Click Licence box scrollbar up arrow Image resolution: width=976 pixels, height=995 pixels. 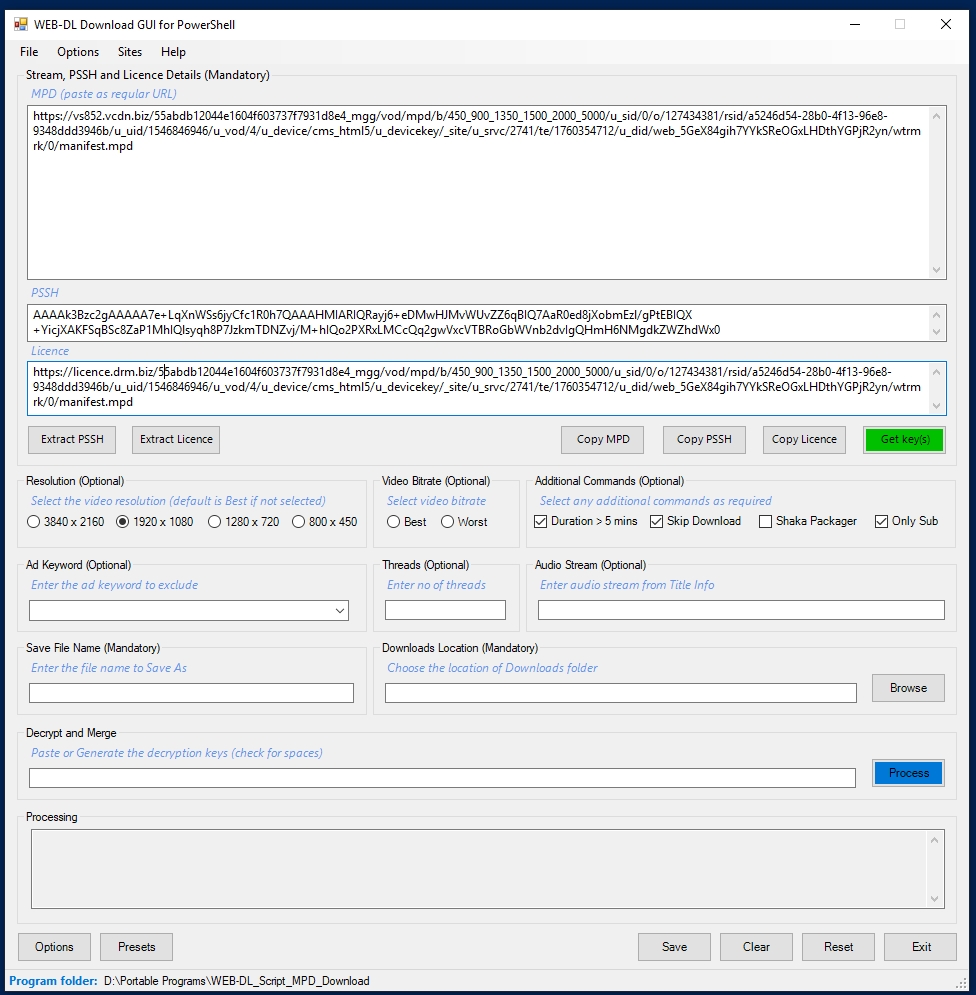[937, 372]
